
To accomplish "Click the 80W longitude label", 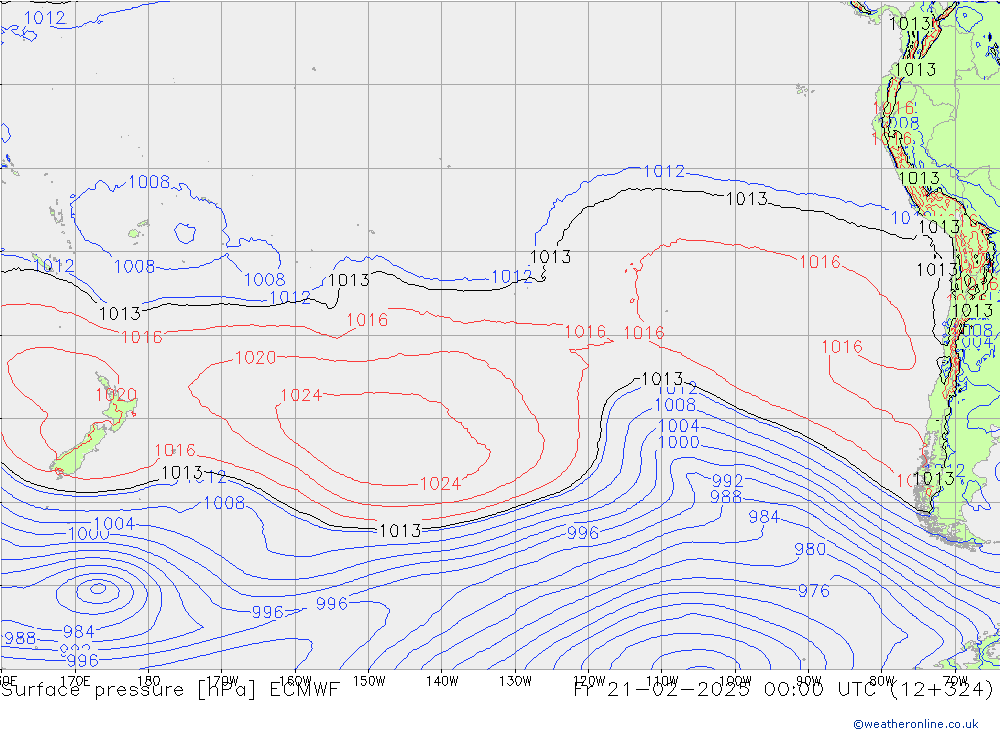I will coord(882,680).
